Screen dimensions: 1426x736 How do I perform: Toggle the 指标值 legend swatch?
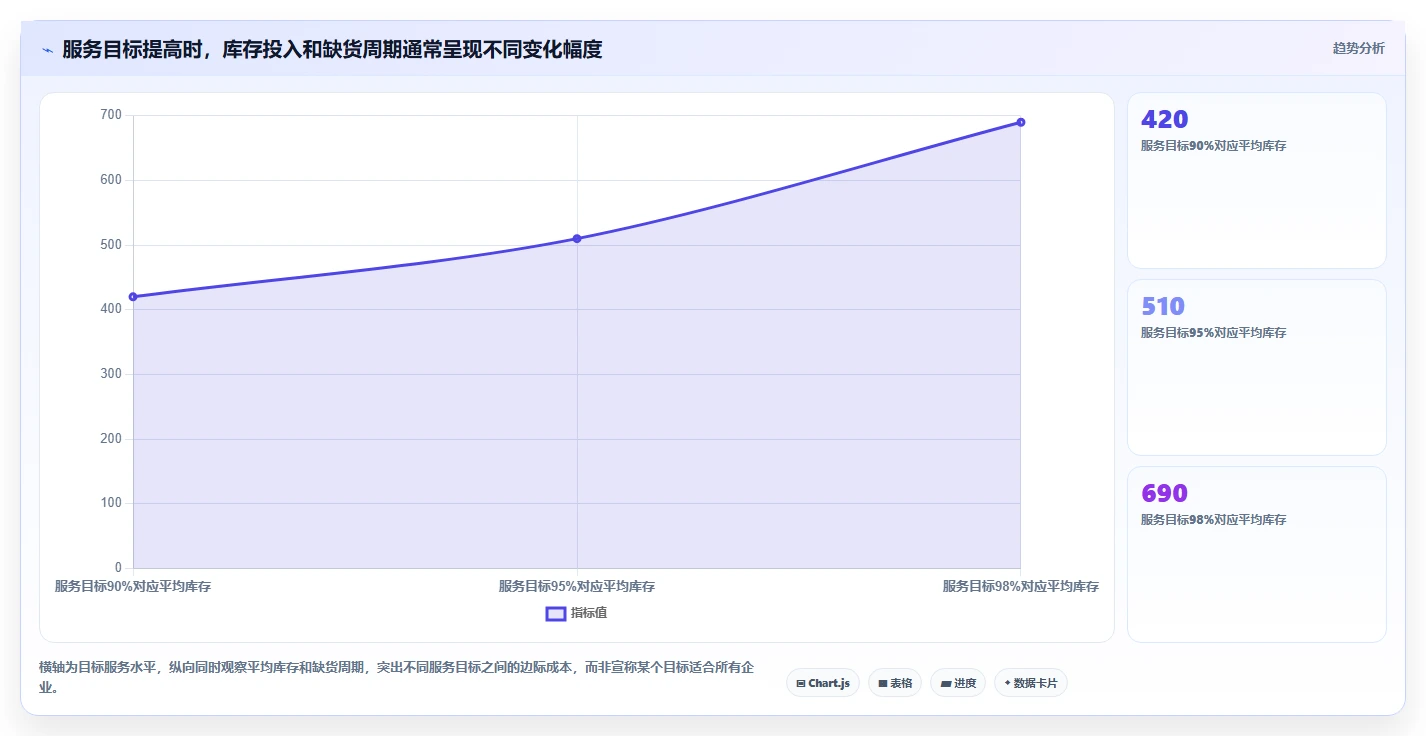pos(556,613)
